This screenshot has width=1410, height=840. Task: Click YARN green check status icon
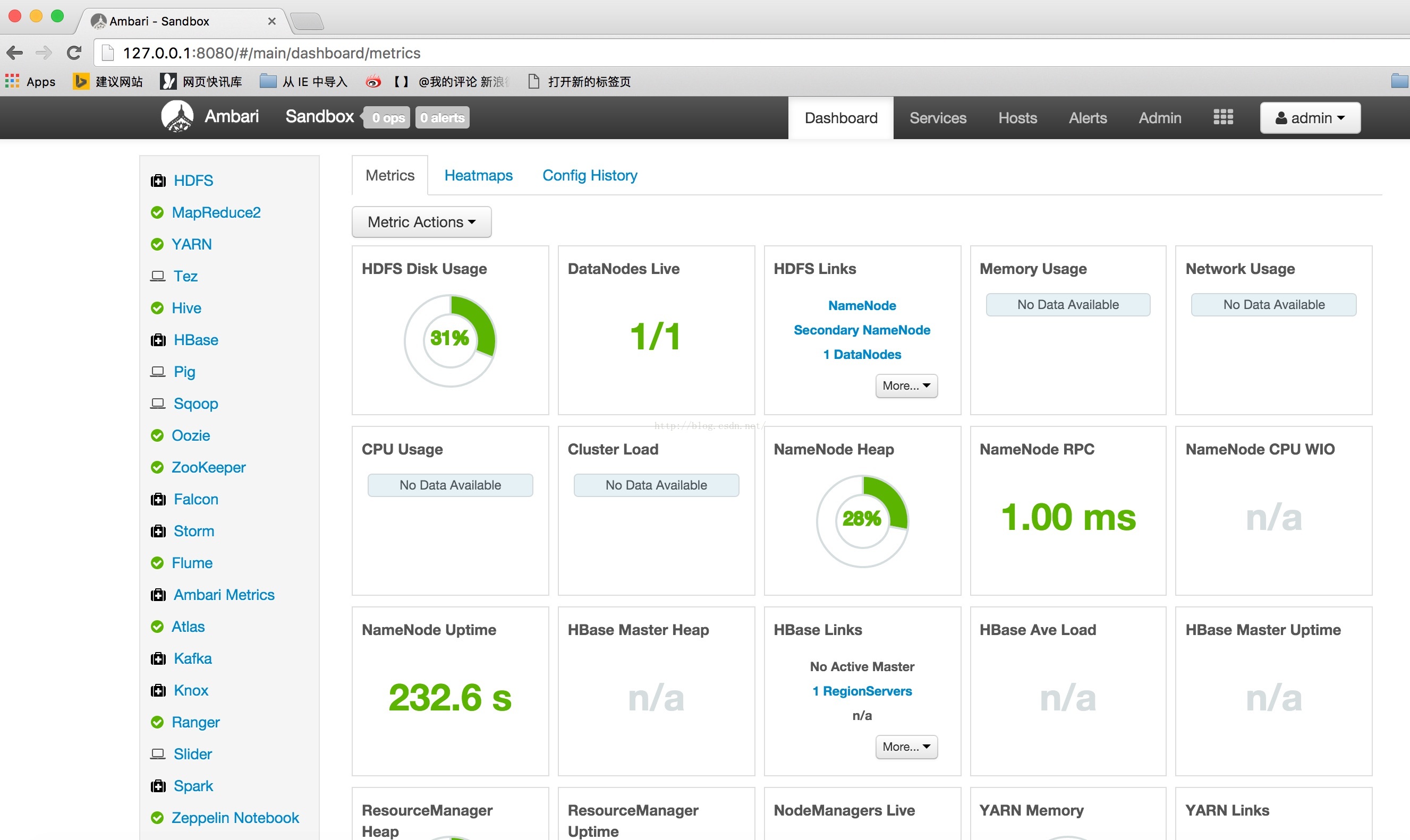(x=157, y=245)
